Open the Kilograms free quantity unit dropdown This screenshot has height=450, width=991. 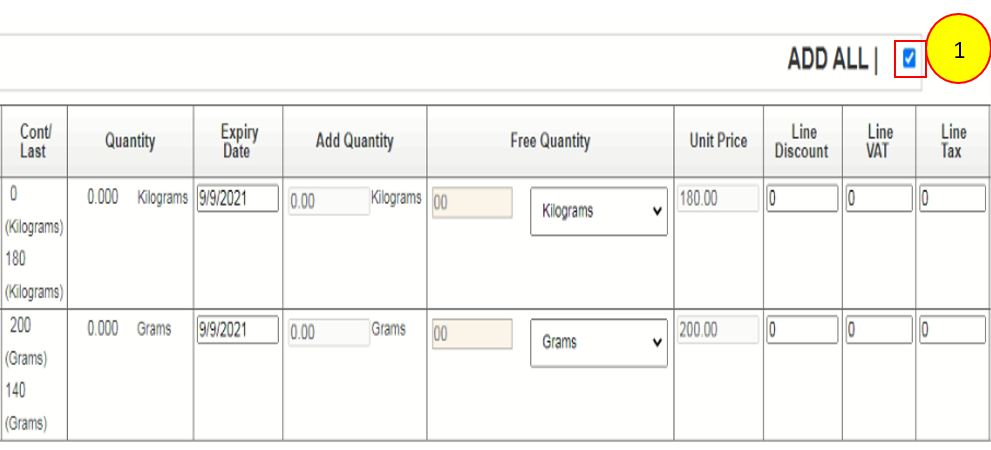click(x=598, y=212)
